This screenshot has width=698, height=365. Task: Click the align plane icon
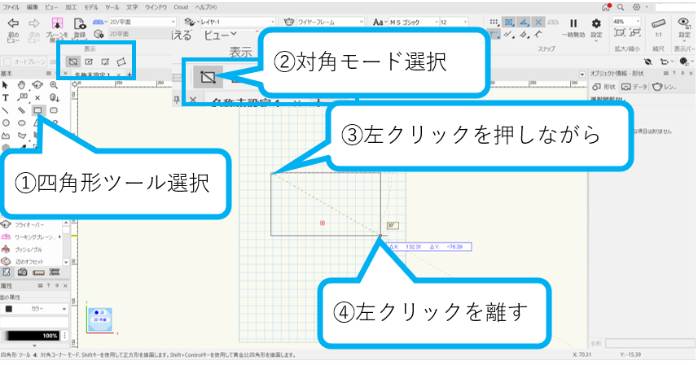[57, 23]
